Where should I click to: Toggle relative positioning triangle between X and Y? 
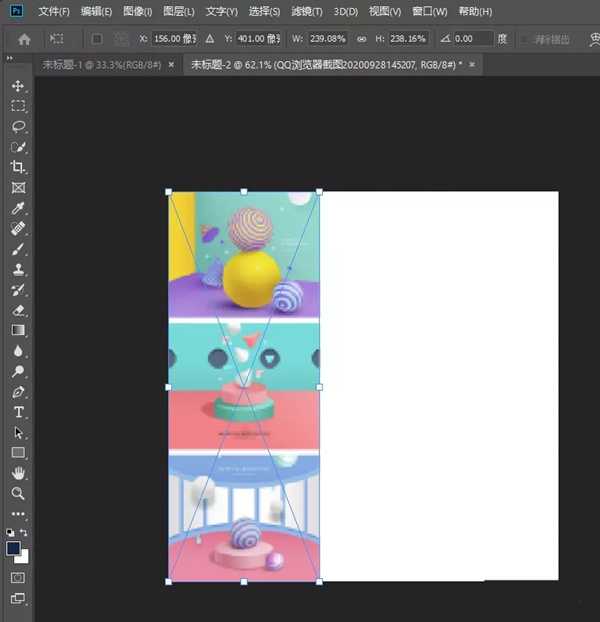click(209, 39)
